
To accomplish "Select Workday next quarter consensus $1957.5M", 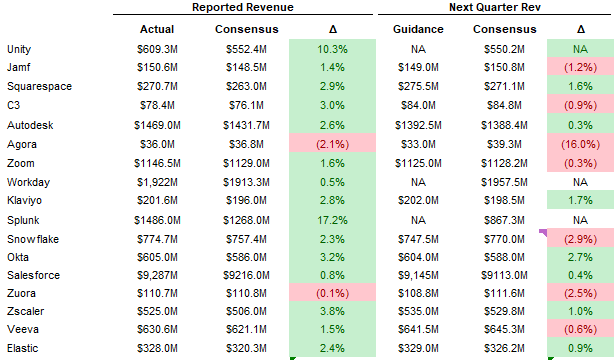I will click(504, 183).
